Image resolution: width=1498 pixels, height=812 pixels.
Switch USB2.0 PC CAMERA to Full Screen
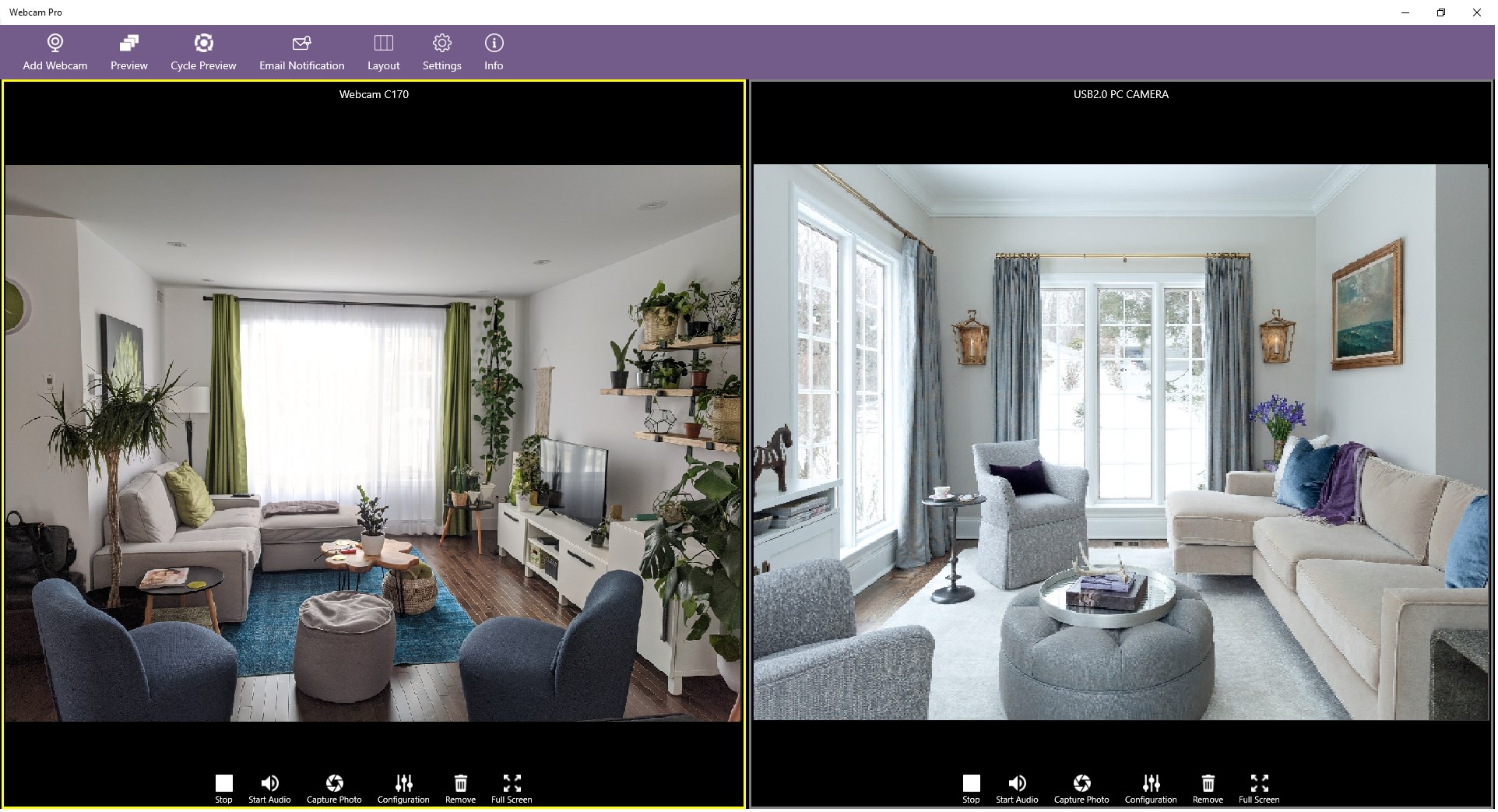[x=1258, y=786]
